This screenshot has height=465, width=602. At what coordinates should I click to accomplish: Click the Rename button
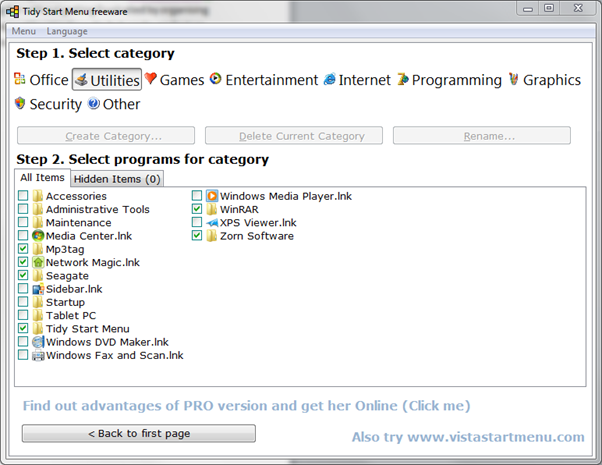(x=482, y=136)
